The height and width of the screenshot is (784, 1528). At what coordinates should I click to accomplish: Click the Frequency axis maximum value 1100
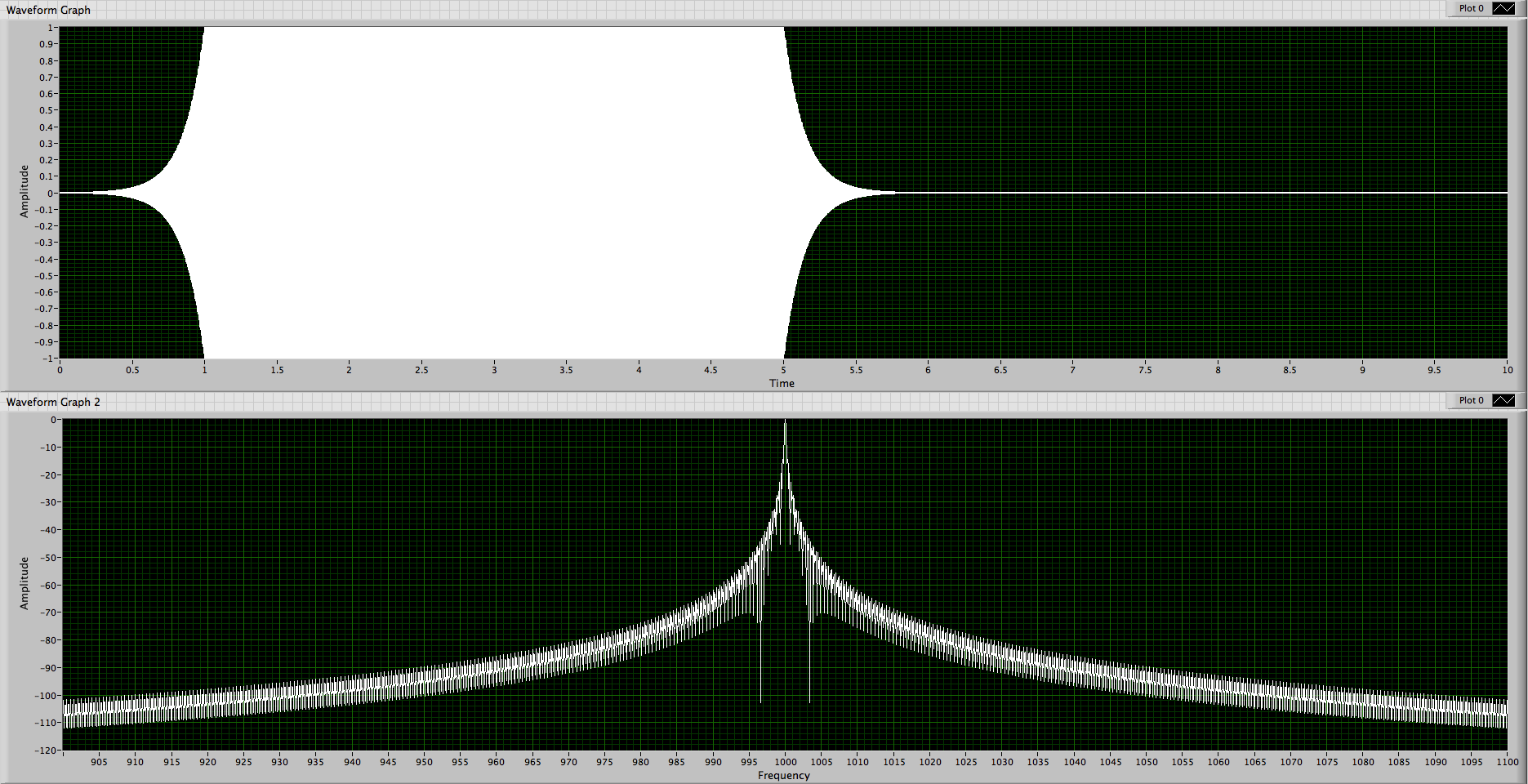1508,762
